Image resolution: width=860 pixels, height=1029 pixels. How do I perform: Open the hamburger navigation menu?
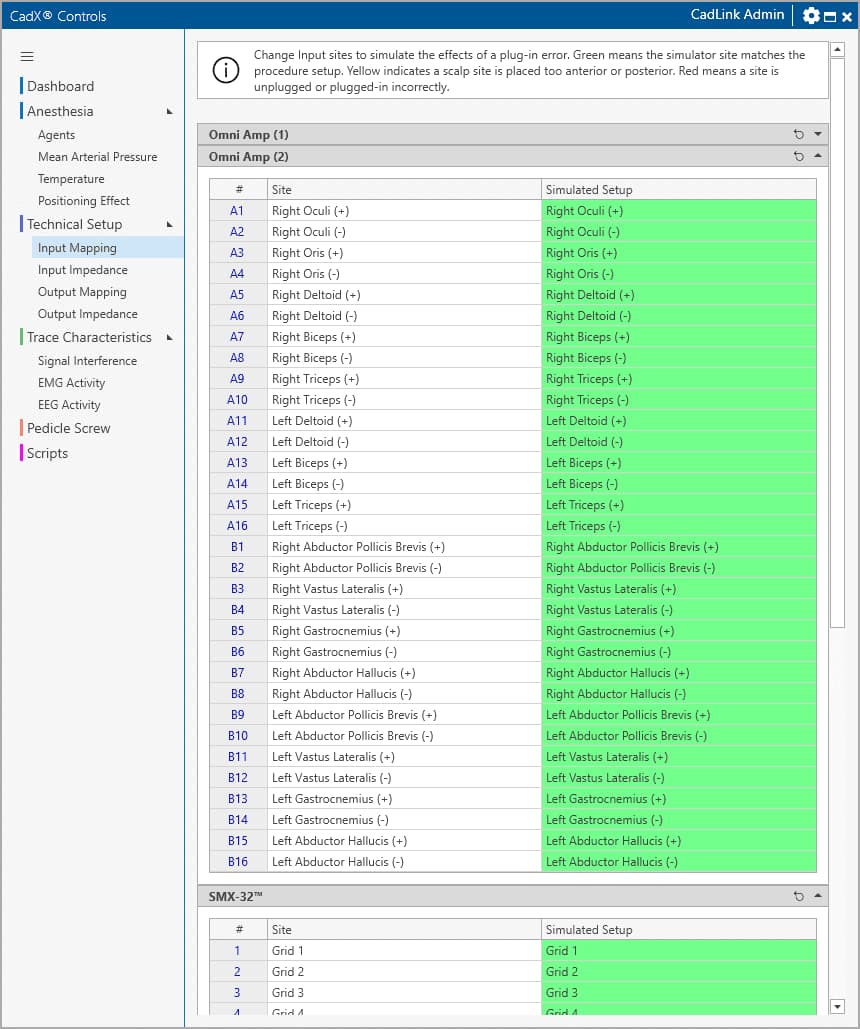pos(27,56)
